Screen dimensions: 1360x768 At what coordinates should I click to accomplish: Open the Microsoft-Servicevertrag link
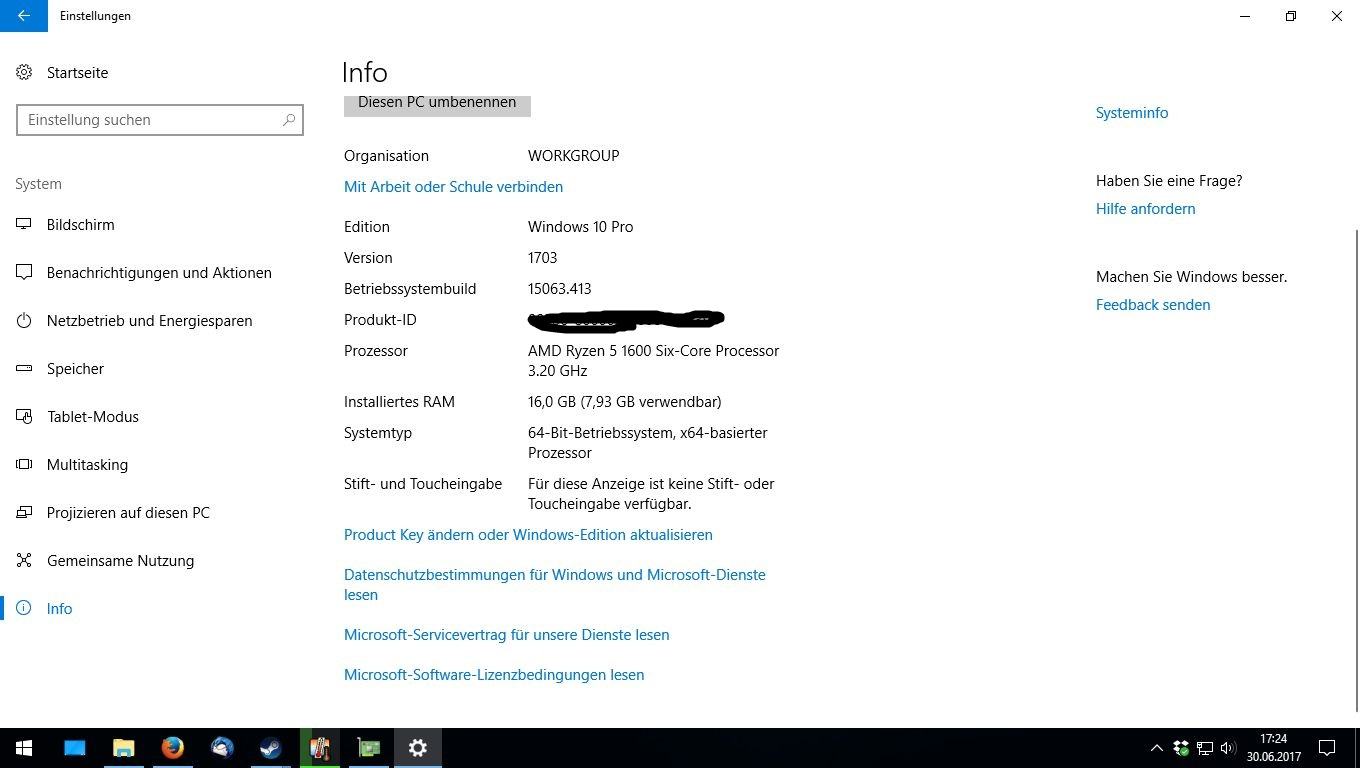506,635
